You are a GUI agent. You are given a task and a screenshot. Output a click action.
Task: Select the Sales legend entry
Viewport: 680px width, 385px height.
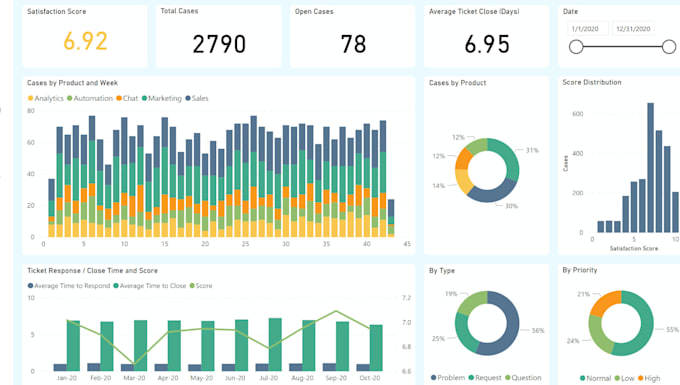pos(197,98)
